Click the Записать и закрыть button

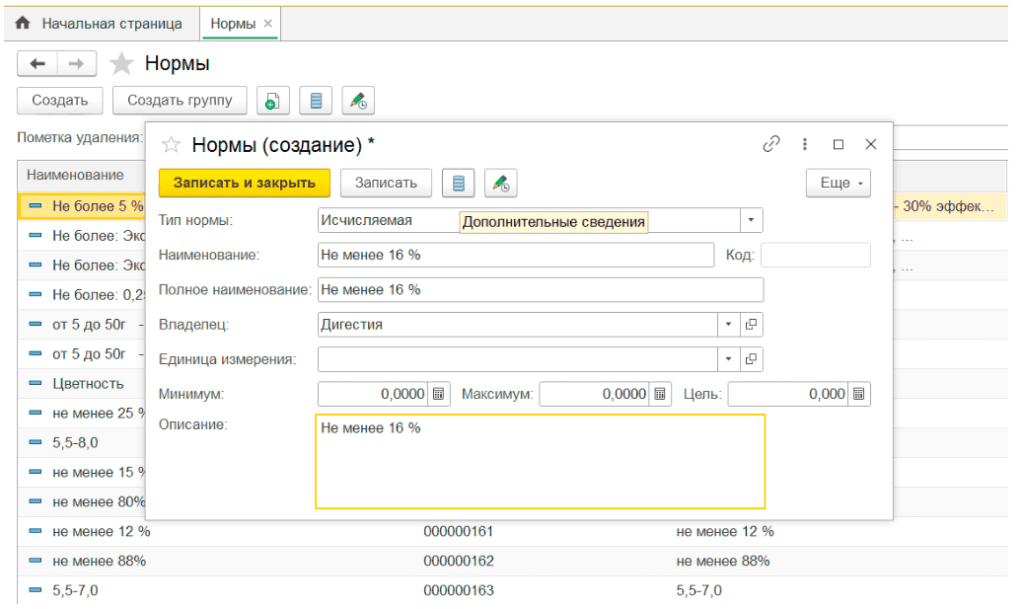(x=244, y=183)
